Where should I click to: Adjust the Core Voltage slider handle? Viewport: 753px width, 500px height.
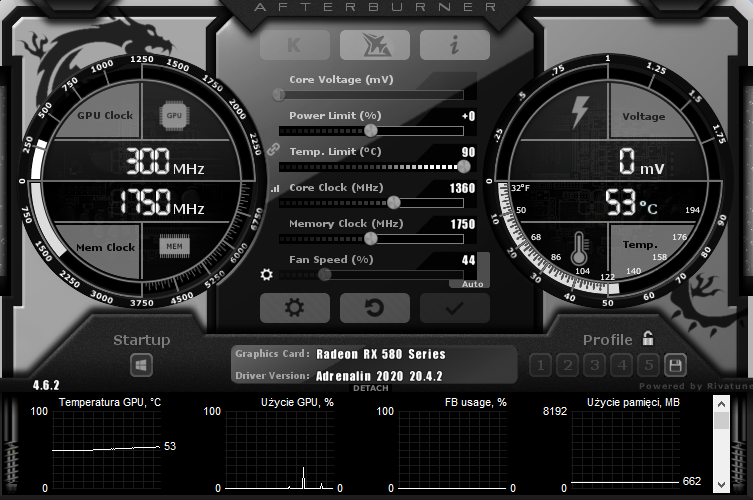pos(279,95)
